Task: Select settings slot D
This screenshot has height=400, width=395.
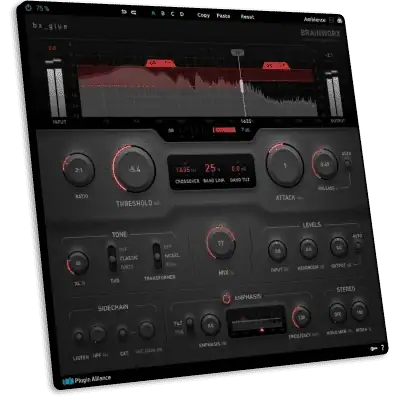Action: click(x=182, y=14)
